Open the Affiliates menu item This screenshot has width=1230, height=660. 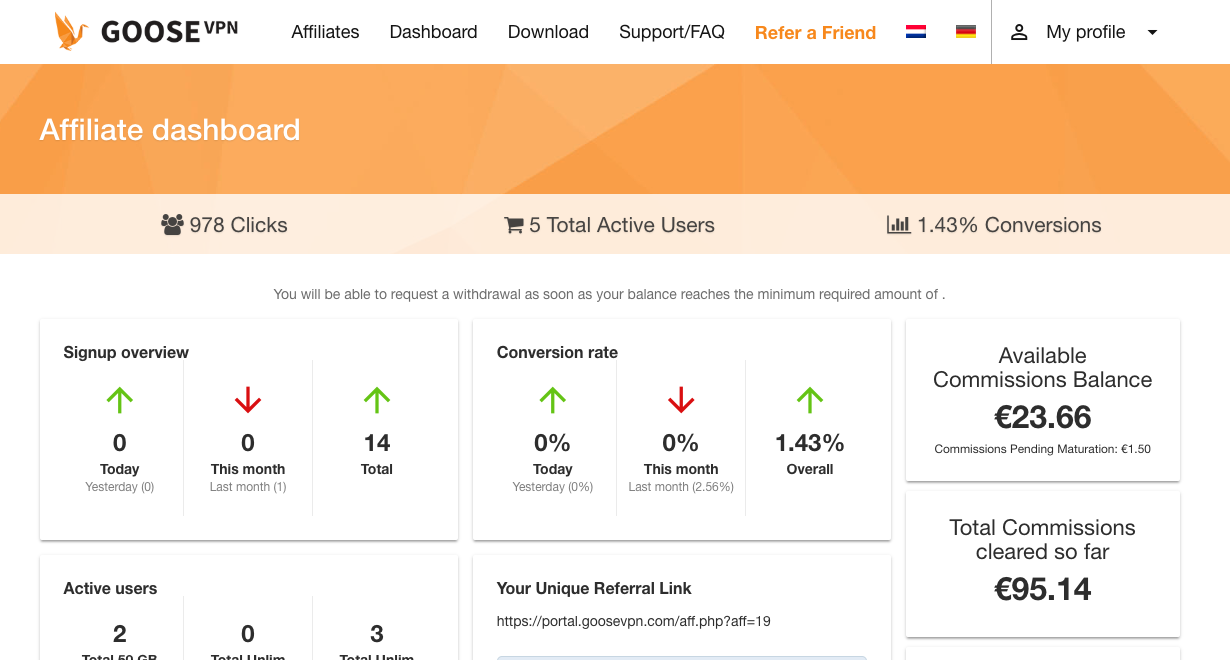[325, 32]
